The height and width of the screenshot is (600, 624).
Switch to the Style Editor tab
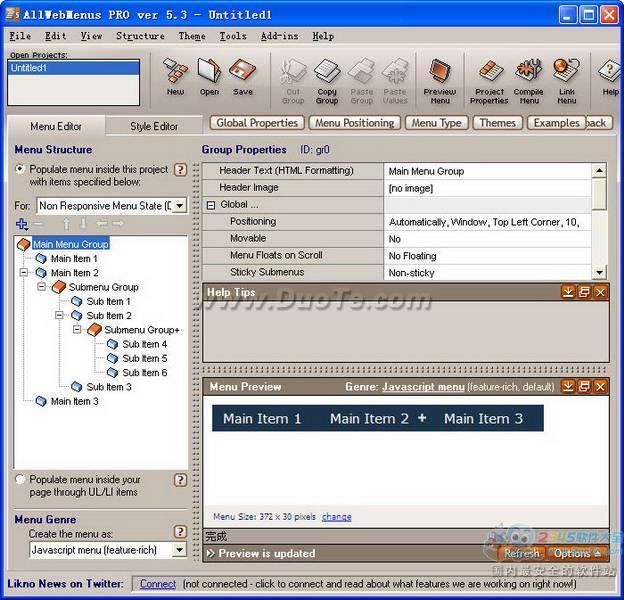(154, 126)
